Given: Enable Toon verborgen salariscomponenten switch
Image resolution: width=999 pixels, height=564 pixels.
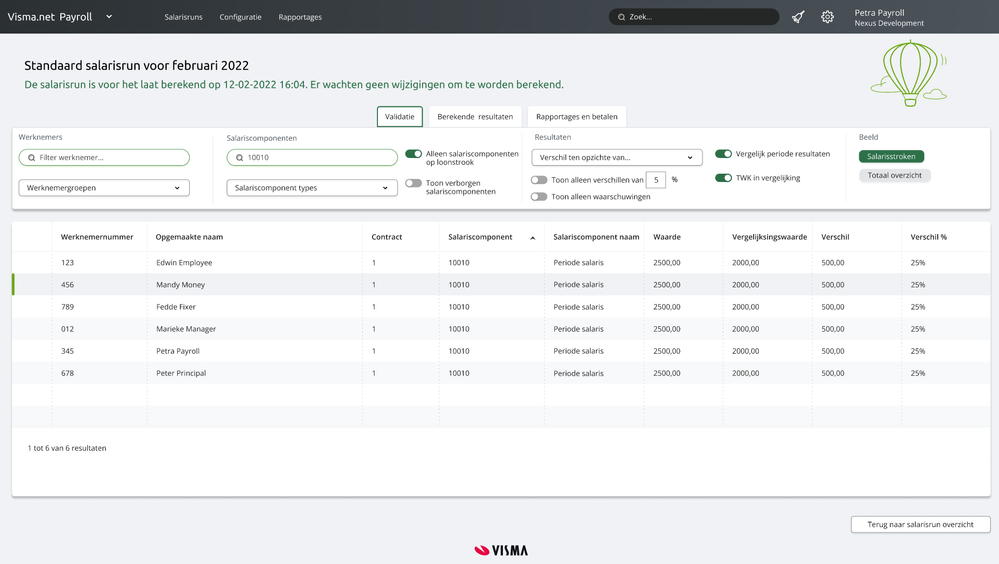Looking at the screenshot, I should pos(413,183).
